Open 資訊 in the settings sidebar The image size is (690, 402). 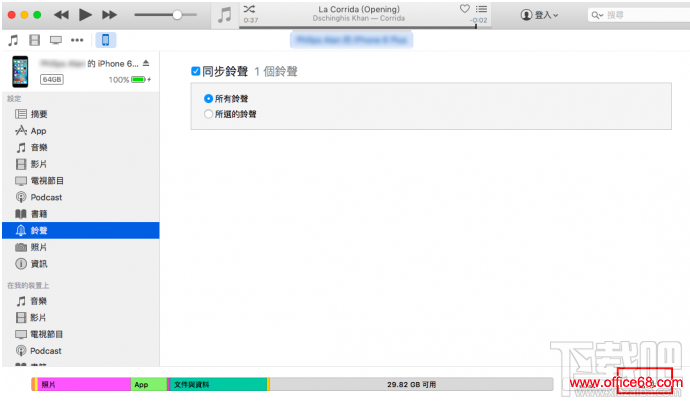tap(81, 264)
